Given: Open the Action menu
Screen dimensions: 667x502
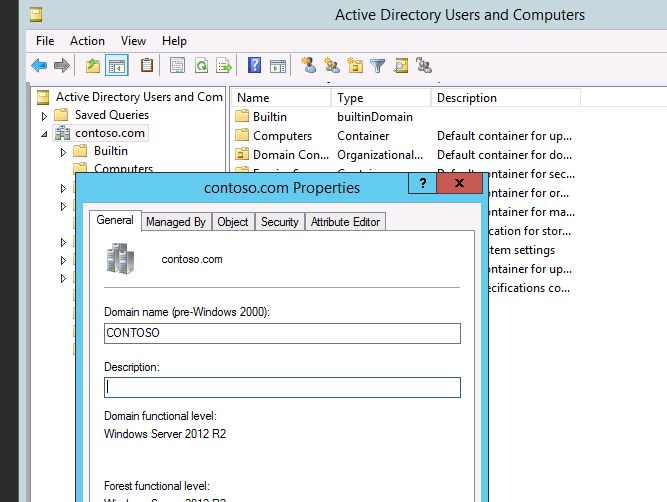Looking at the screenshot, I should pyautogui.click(x=87, y=41).
